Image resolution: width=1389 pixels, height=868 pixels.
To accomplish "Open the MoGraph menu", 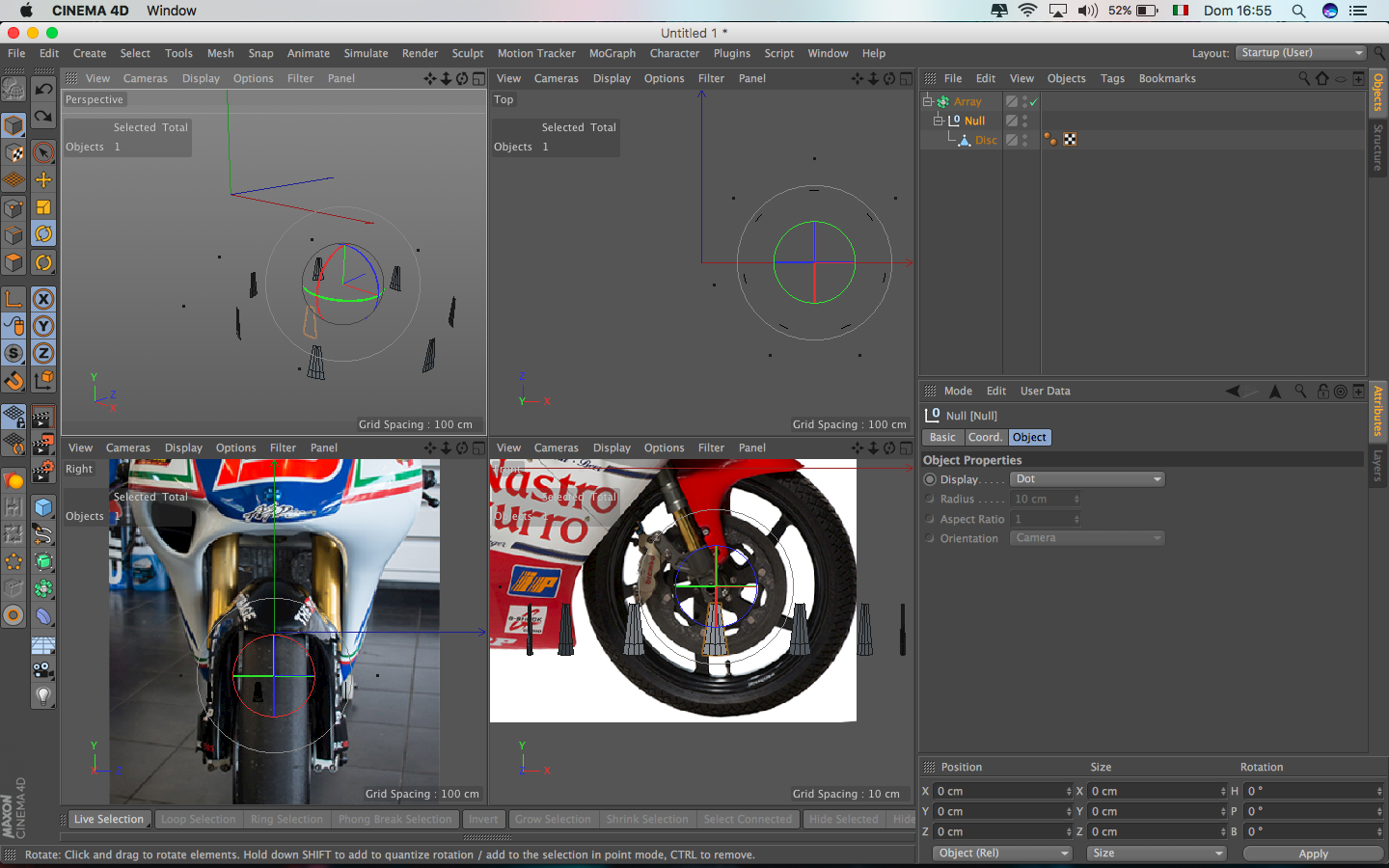I will pos(613,54).
